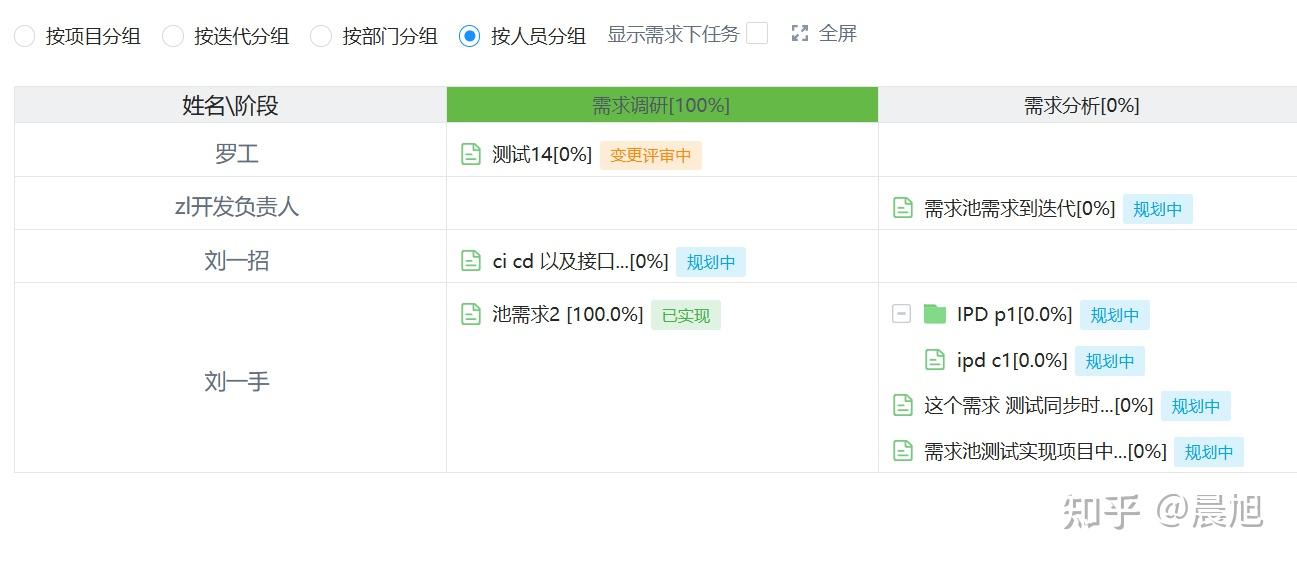Select the 按迭代分组 radio button
This screenshot has width=1297, height=563.
173,36
